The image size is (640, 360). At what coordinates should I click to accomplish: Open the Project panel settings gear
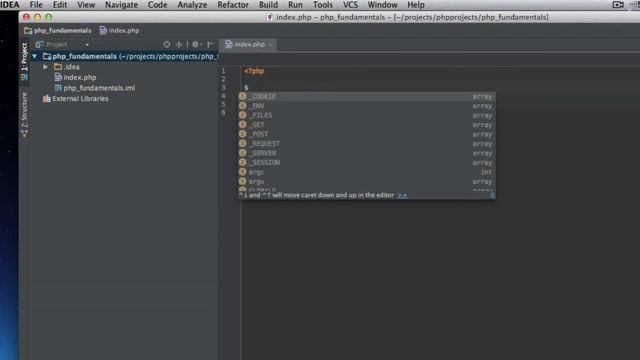point(196,44)
